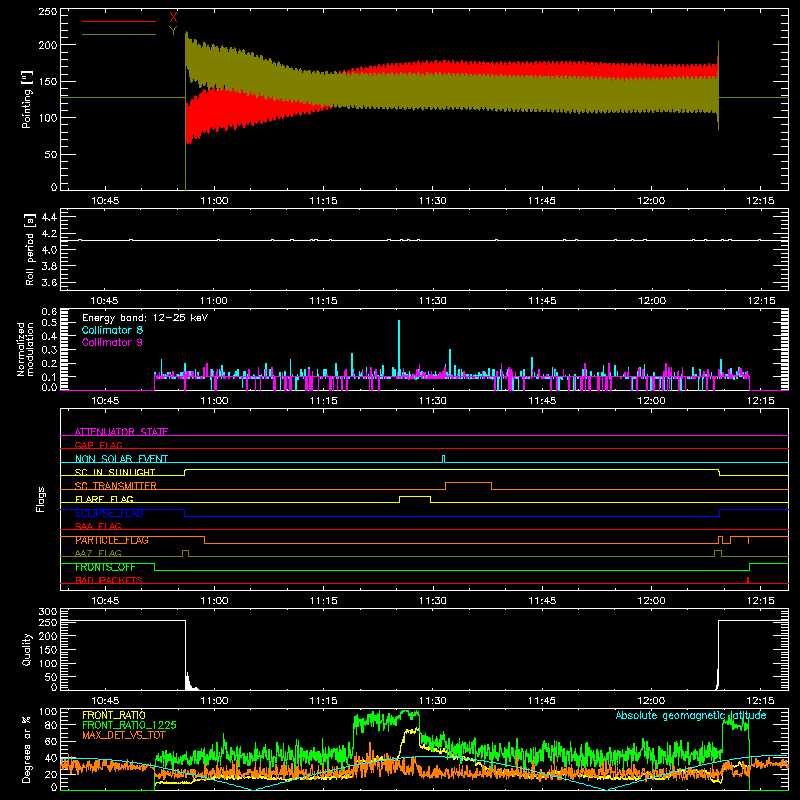Click the 250 tick label on Pointing axis
The image size is (800, 800).
point(48,11)
